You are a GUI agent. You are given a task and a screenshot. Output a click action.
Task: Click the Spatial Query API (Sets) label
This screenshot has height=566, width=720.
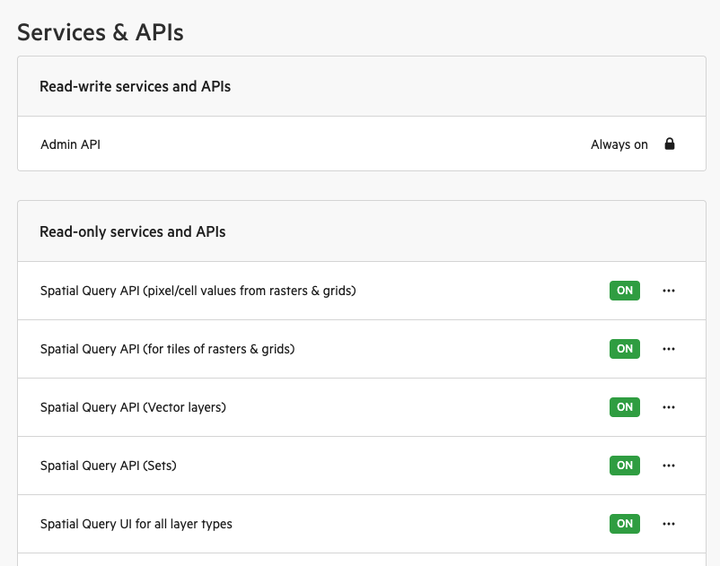click(x=108, y=465)
